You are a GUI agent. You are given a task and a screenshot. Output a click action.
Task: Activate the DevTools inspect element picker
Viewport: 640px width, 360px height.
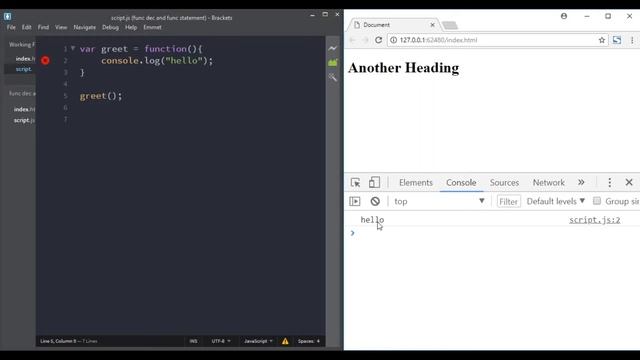[x=355, y=182]
